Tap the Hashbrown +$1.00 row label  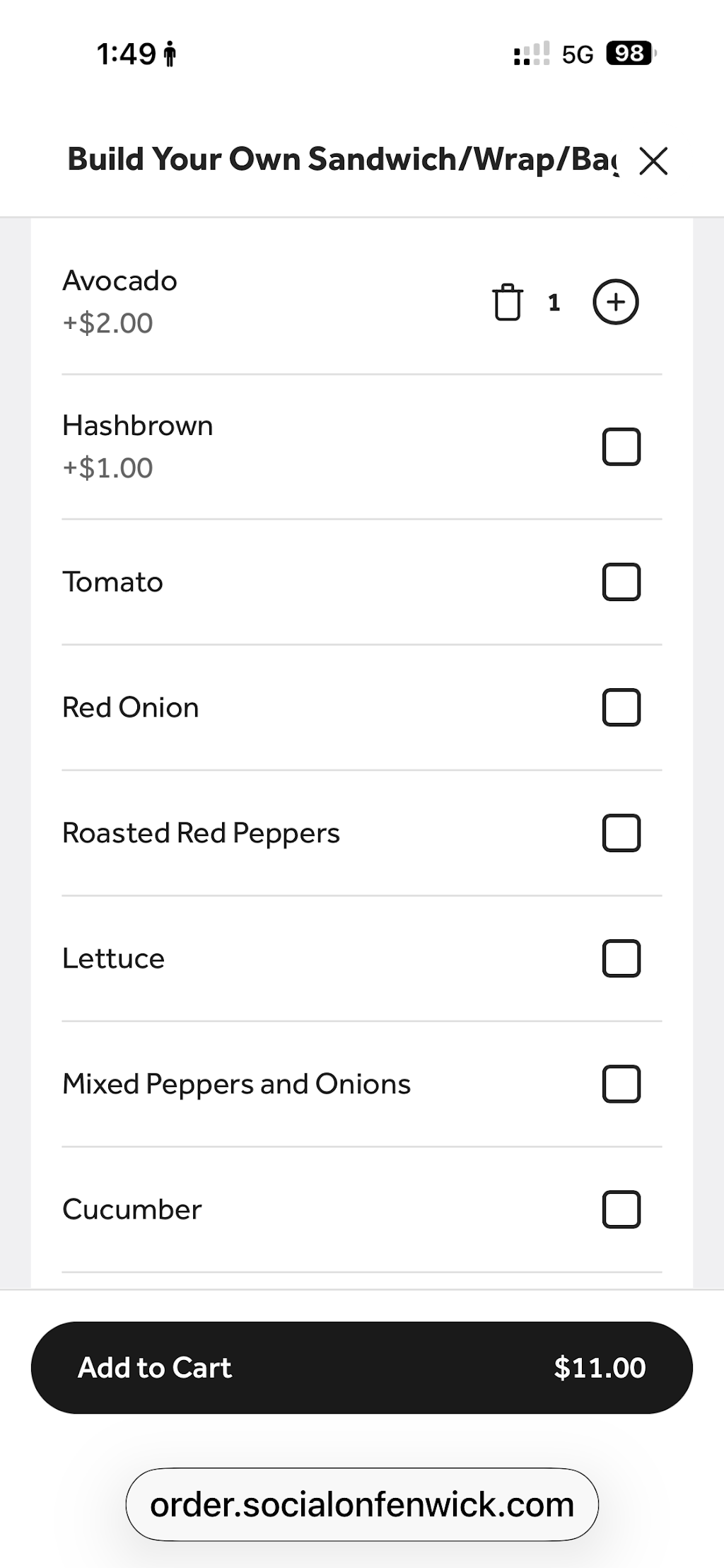(x=137, y=446)
